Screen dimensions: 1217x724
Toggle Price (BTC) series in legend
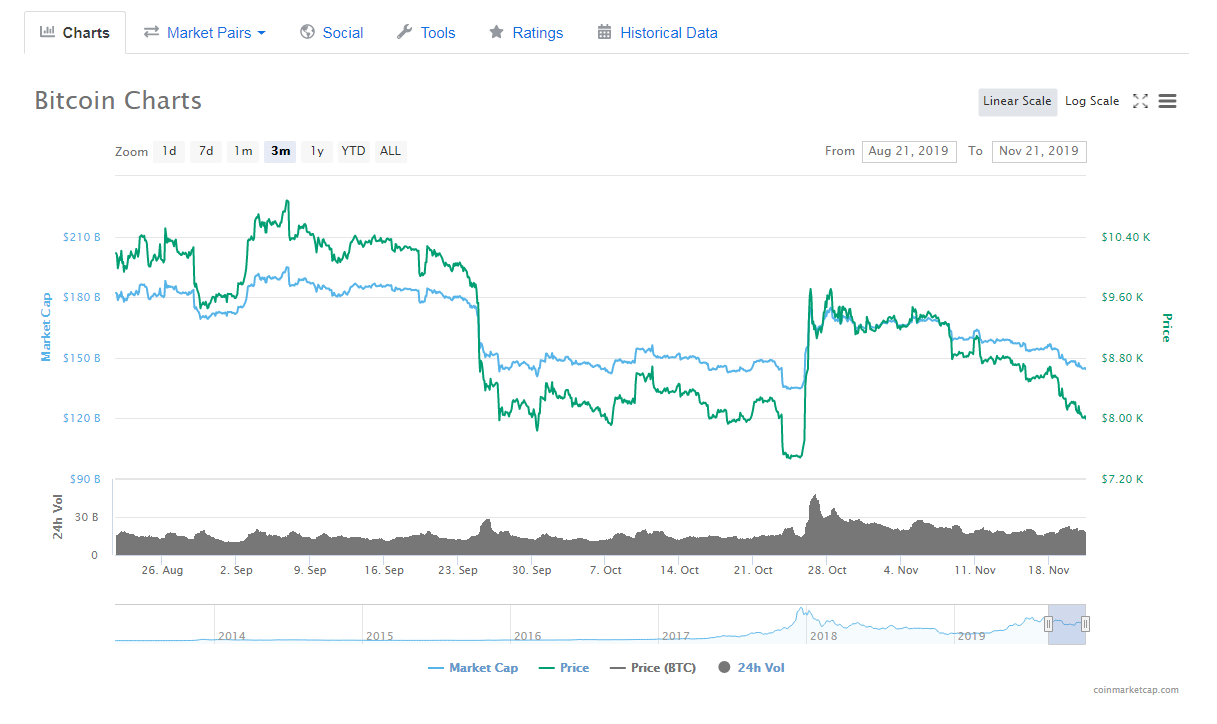pyautogui.click(x=653, y=668)
